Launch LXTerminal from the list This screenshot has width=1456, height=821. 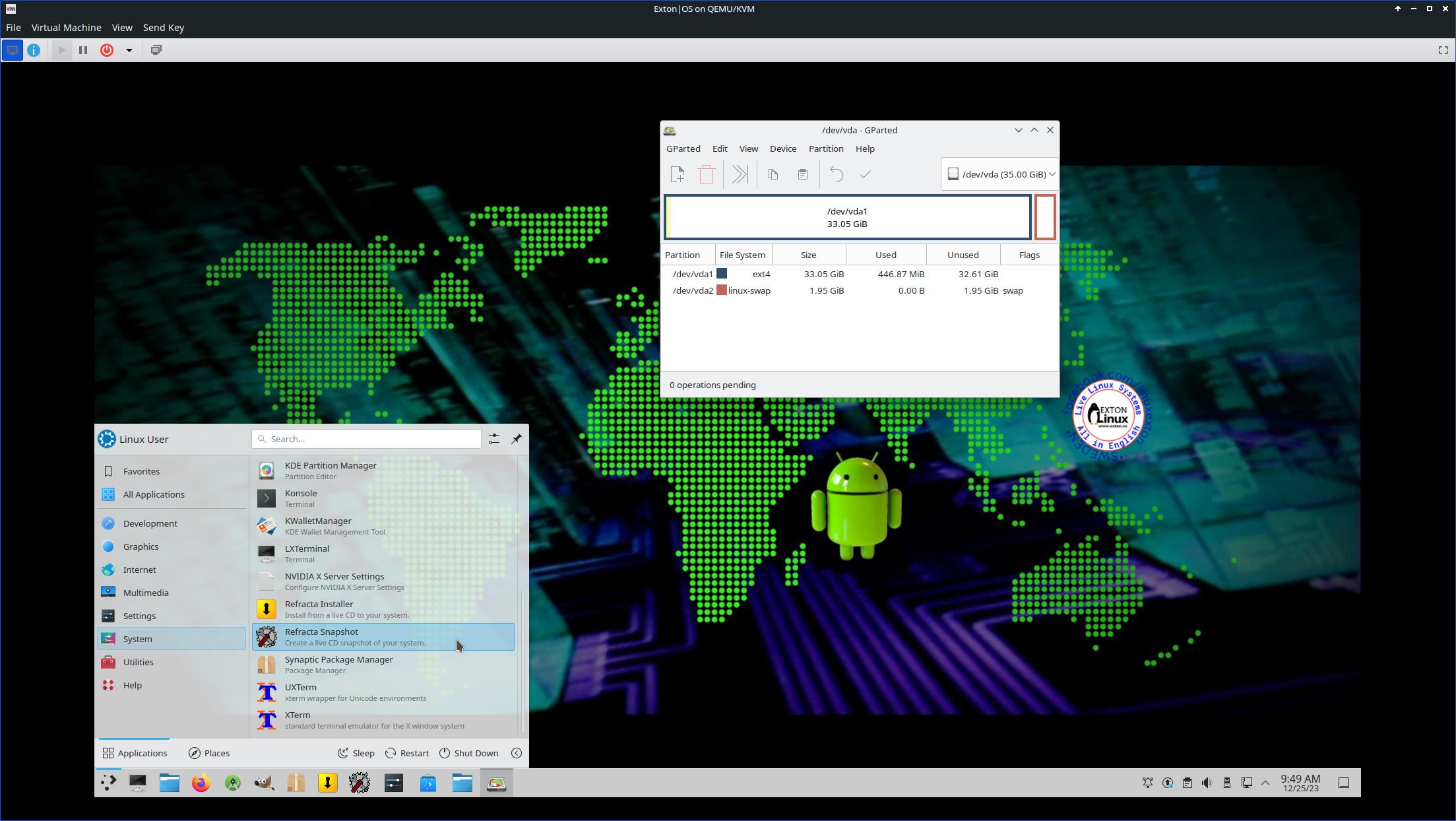383,554
